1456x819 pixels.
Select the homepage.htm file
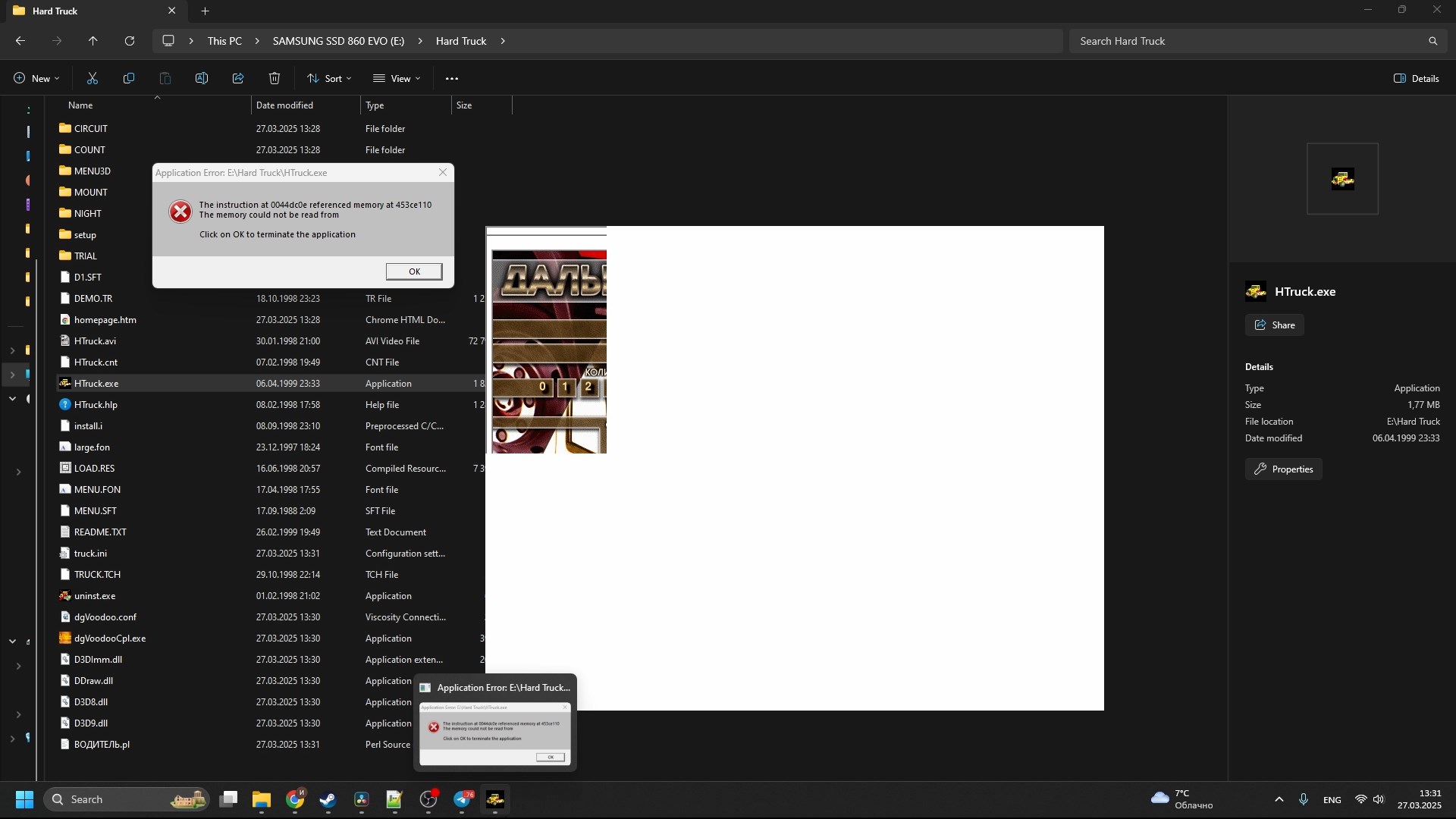click(105, 320)
